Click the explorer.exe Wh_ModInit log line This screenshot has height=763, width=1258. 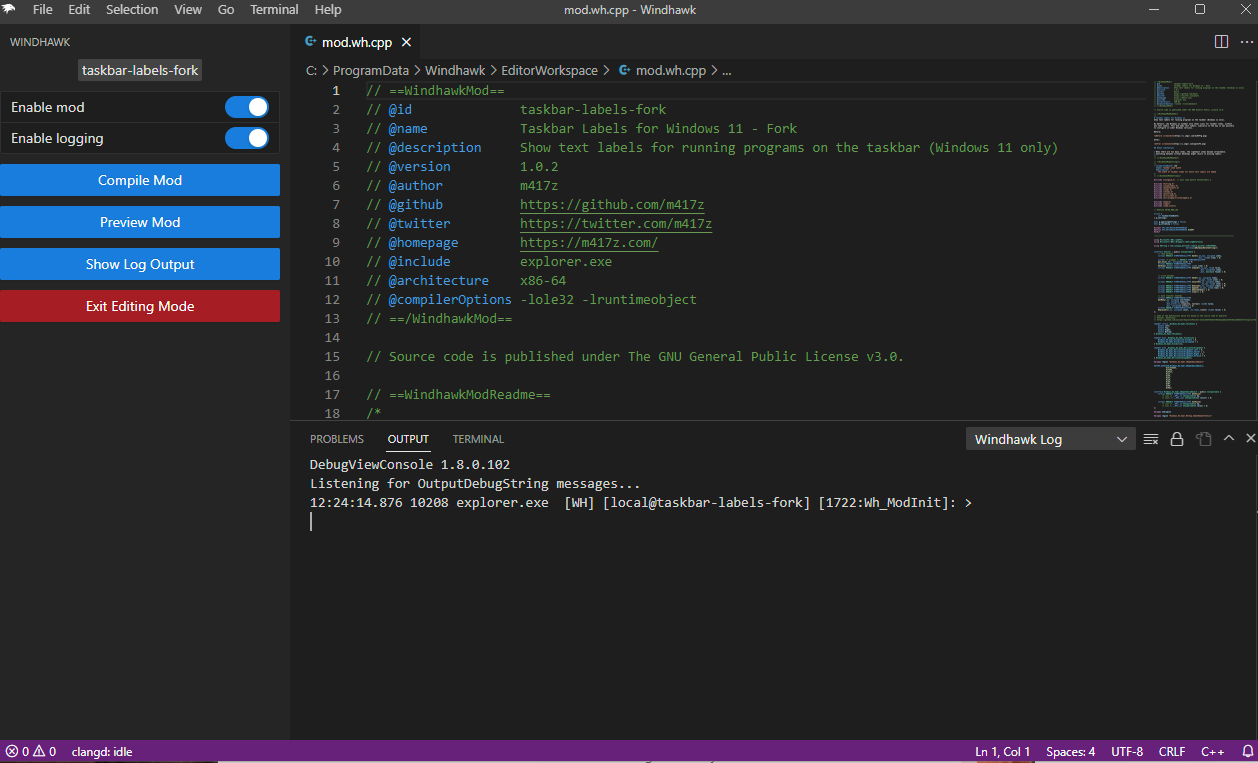tap(641, 503)
